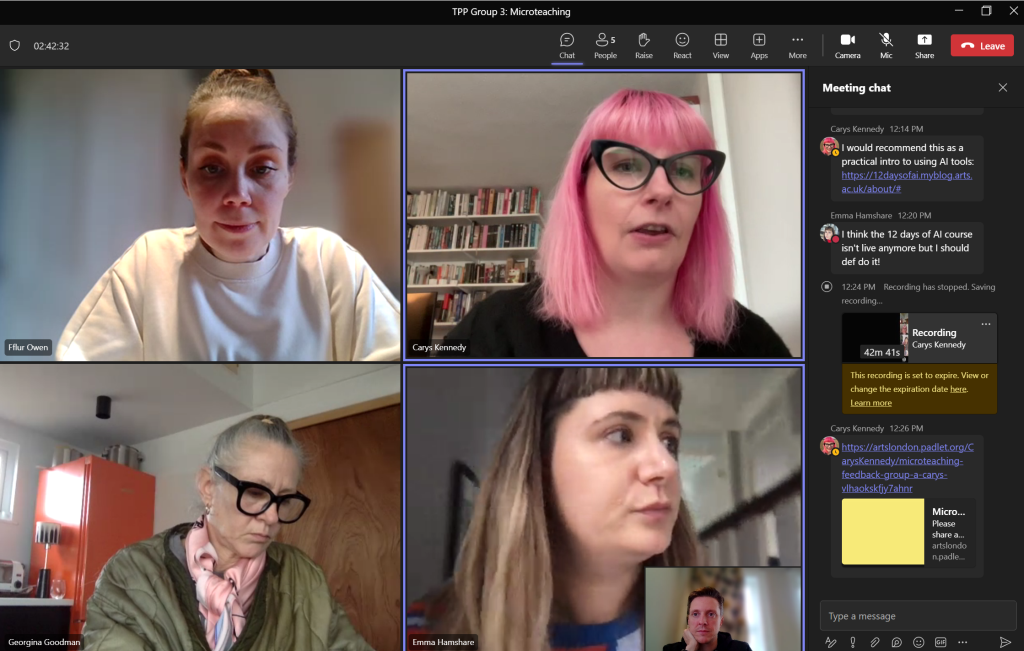This screenshot has width=1024, height=651.
Task: Click the shield meeting security icon
Action: click(x=14, y=46)
